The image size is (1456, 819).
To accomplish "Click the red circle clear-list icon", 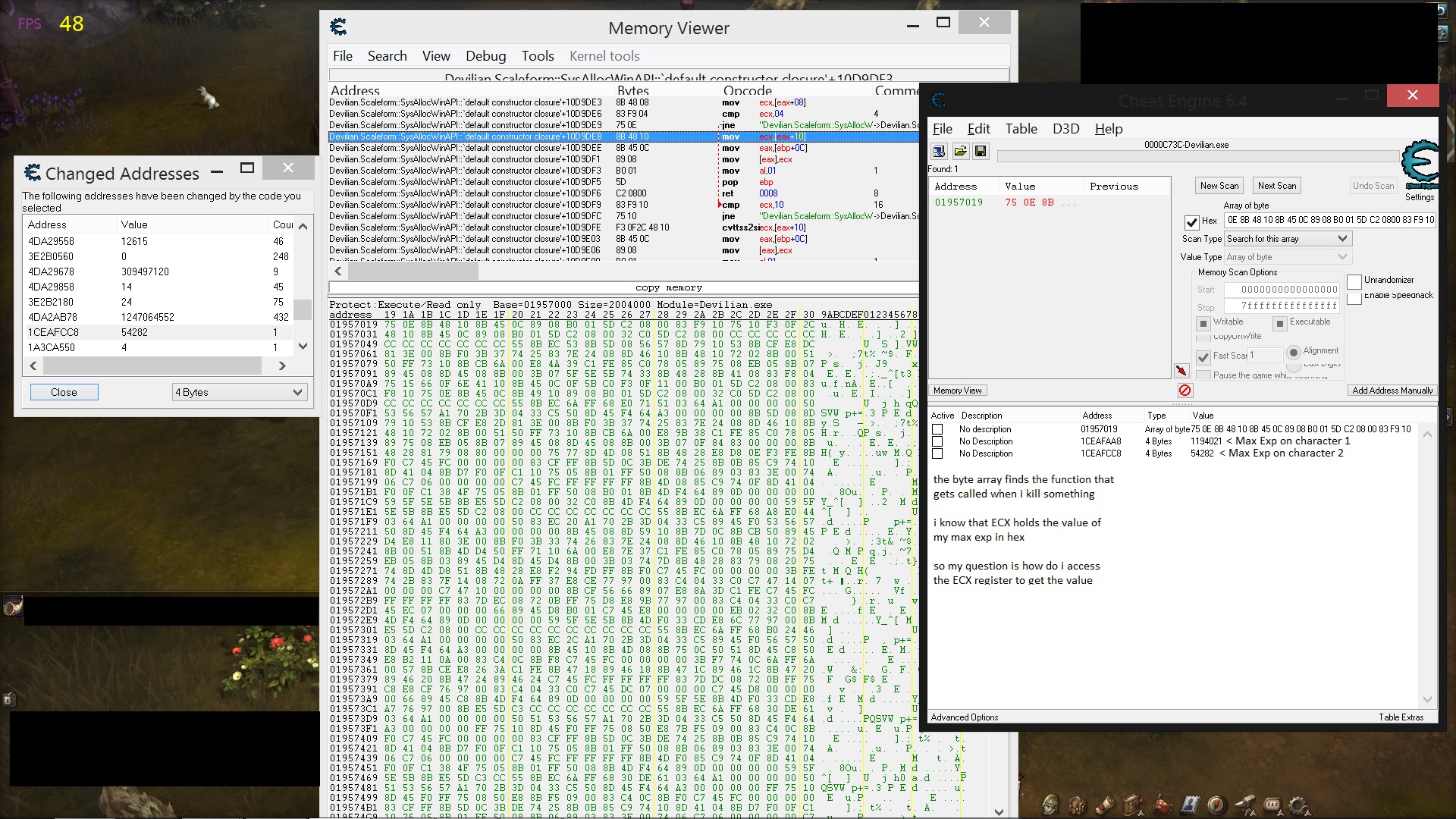I will tap(1185, 390).
